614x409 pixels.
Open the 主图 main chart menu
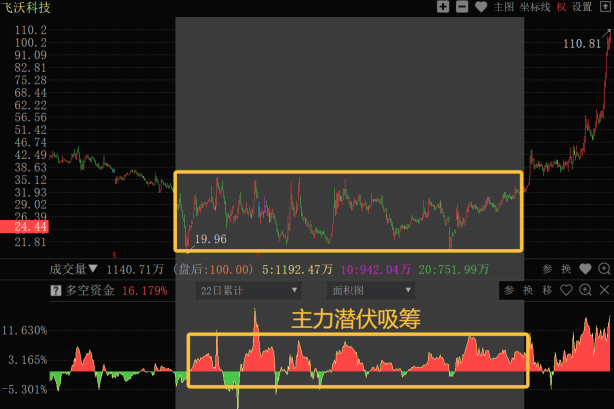(504, 7)
